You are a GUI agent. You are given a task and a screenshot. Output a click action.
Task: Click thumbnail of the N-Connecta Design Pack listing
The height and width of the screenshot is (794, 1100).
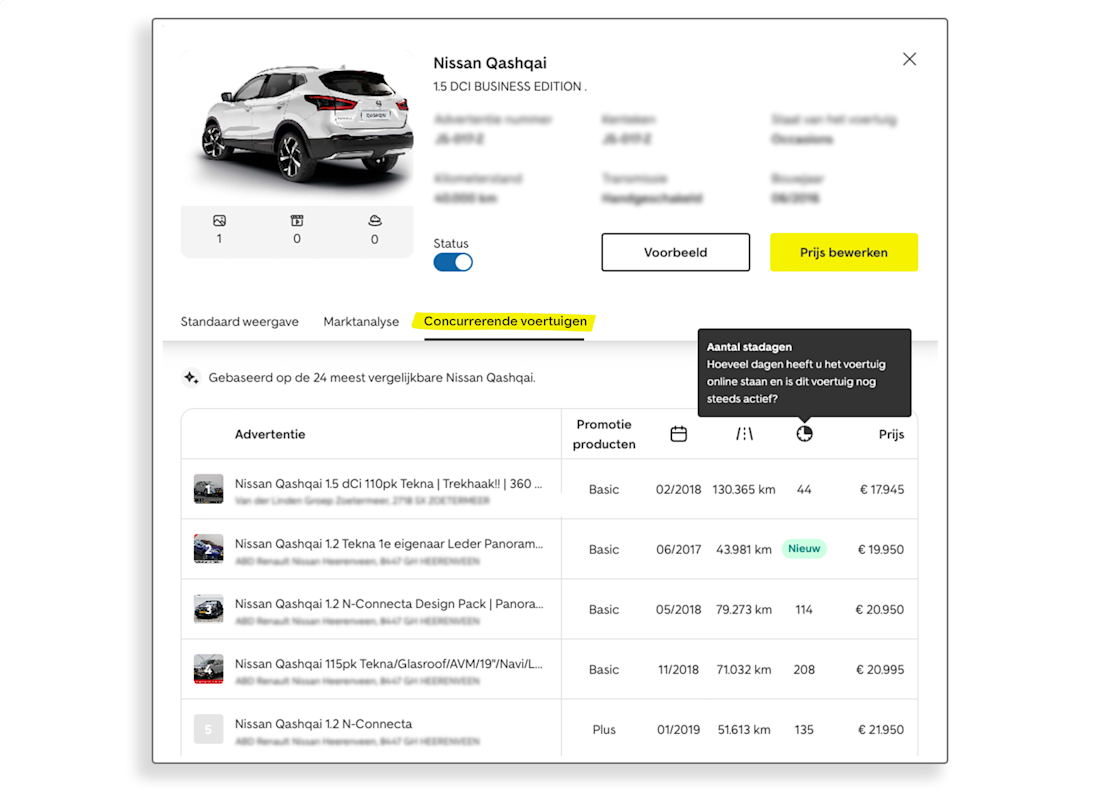[208, 609]
